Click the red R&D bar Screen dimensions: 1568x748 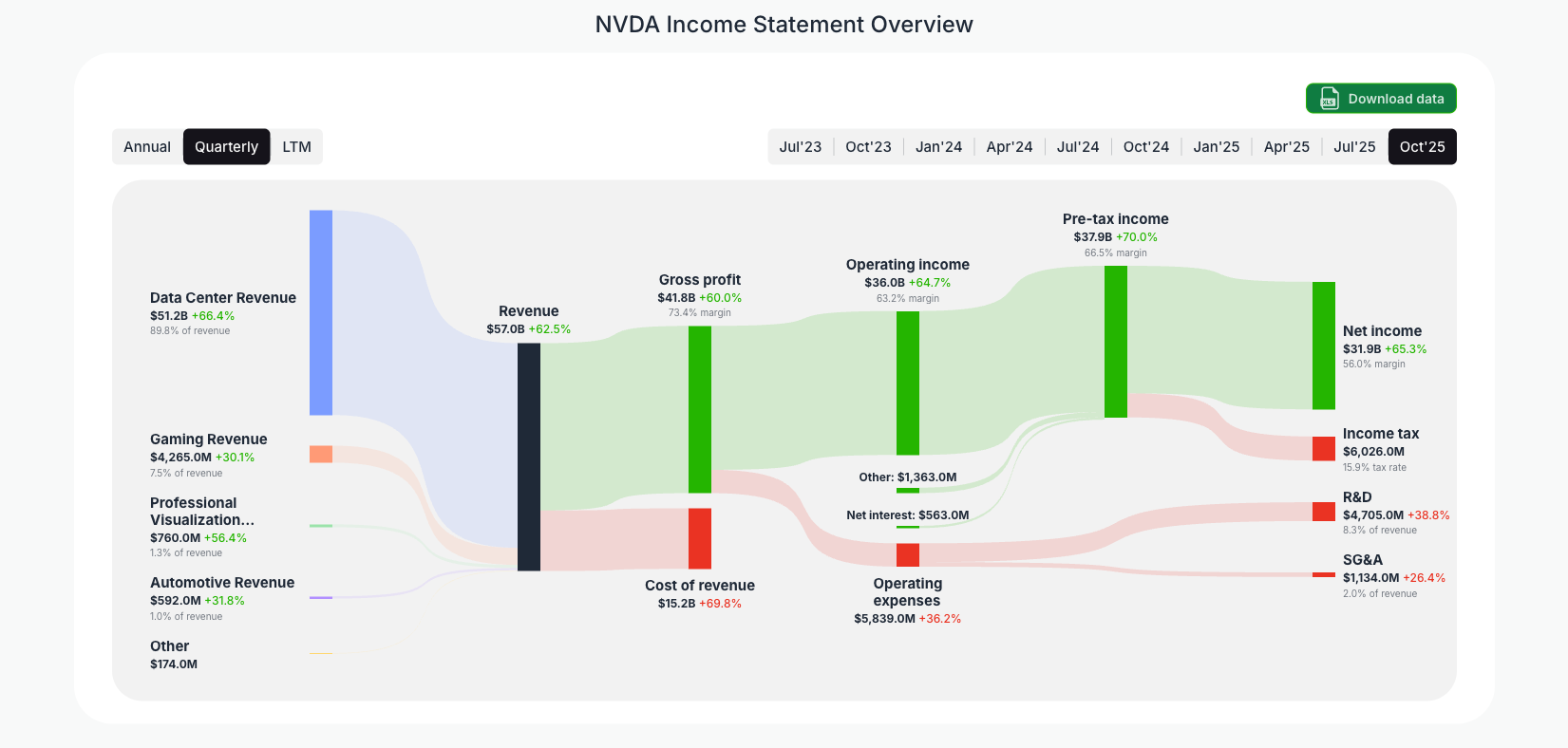tap(1324, 512)
